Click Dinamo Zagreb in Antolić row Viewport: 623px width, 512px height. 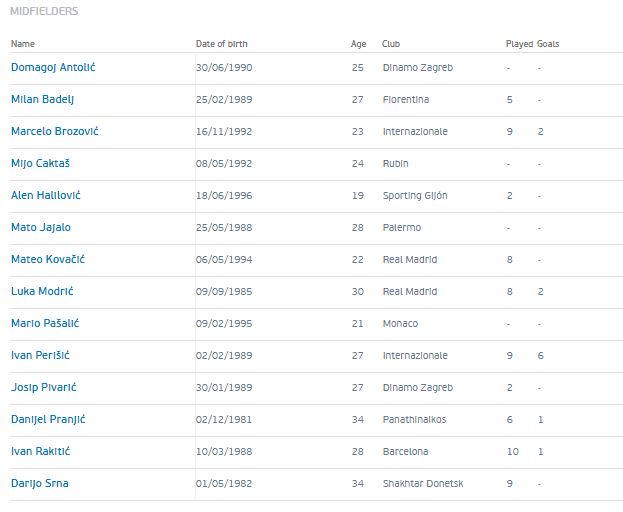[418, 68]
